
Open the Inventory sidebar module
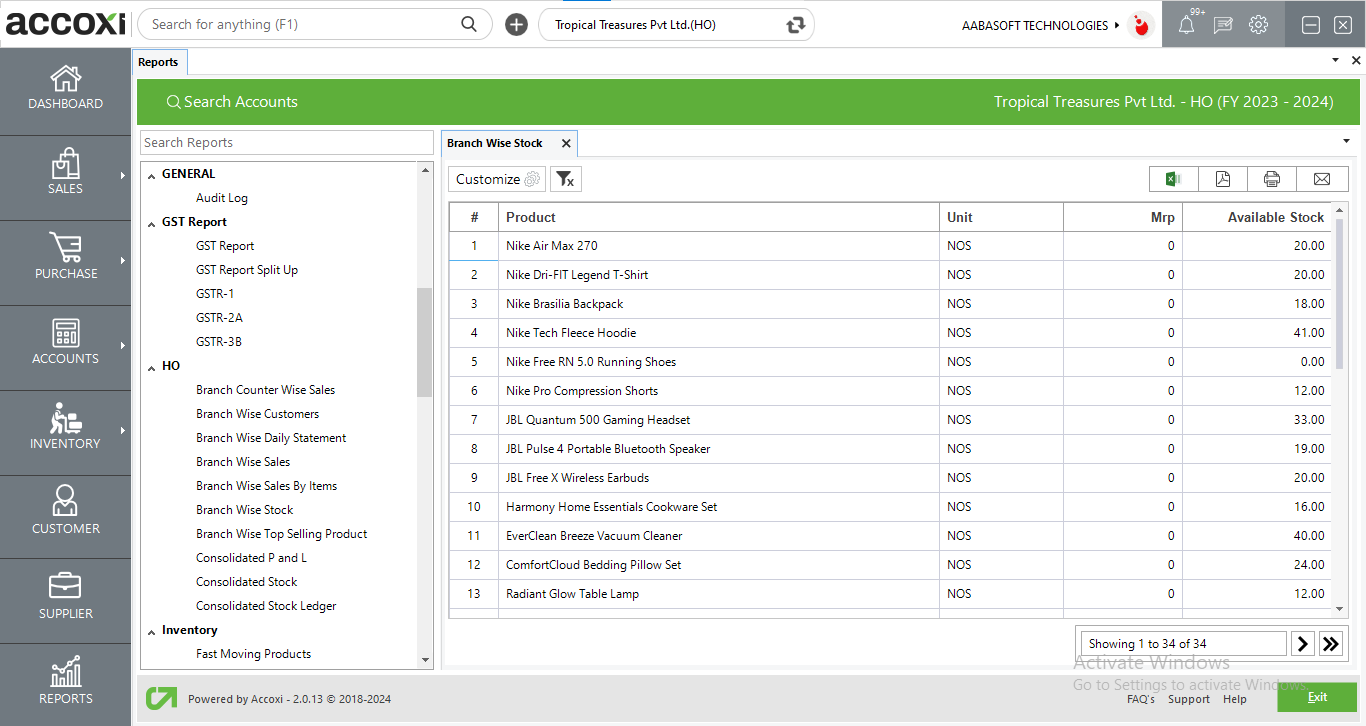pyautogui.click(x=65, y=428)
